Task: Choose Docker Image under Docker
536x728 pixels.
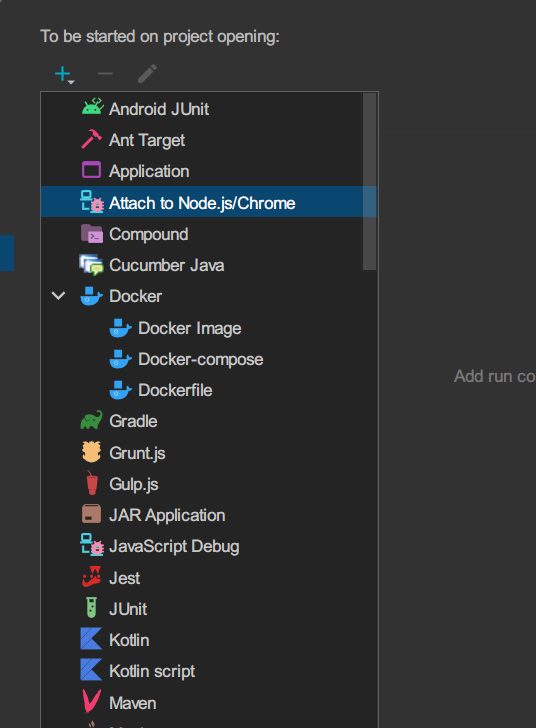Action: coord(190,329)
